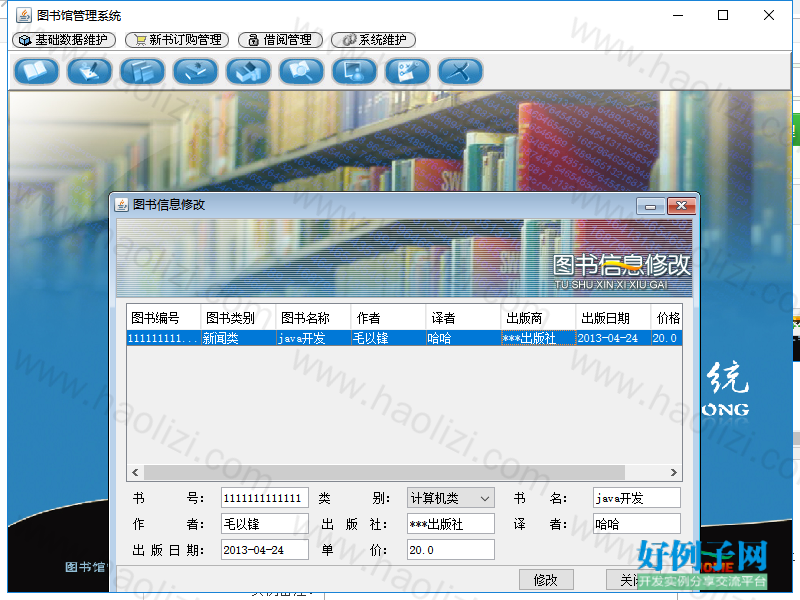Click the 出版日期 field showing 2013-04-24
This screenshot has width=800, height=600.
pos(265,550)
